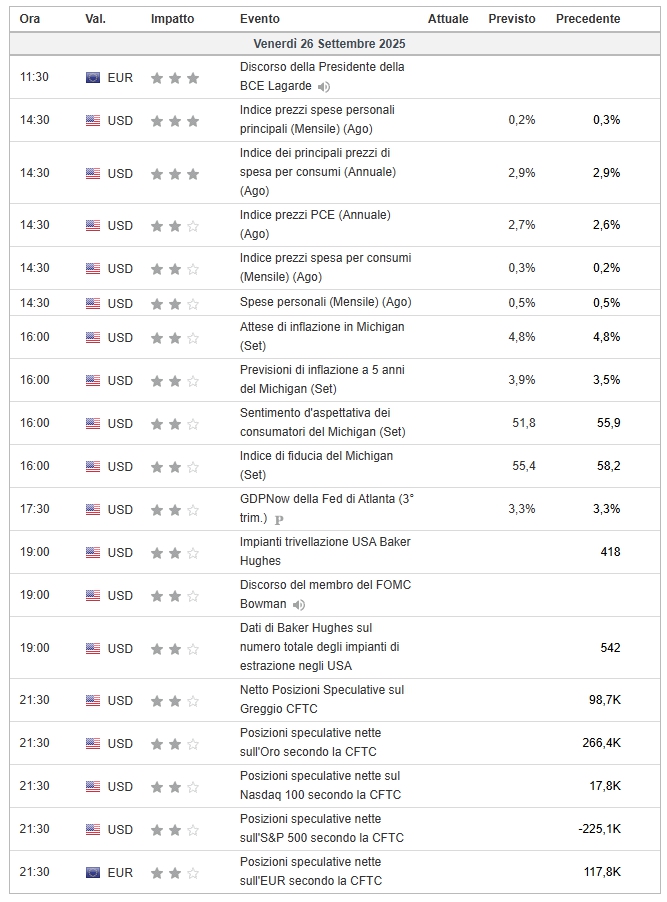Open 'Attese di inflazione in Michigan' event
The width and height of the screenshot is (667, 902).
(x=322, y=327)
